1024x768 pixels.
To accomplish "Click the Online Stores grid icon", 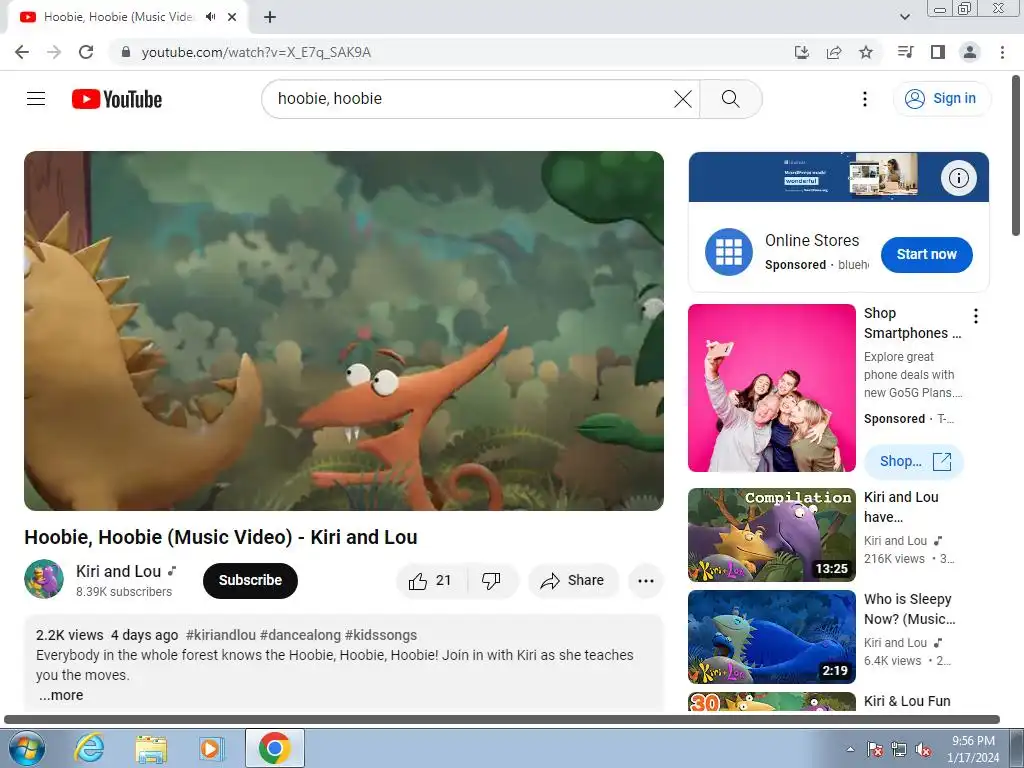I will (729, 252).
